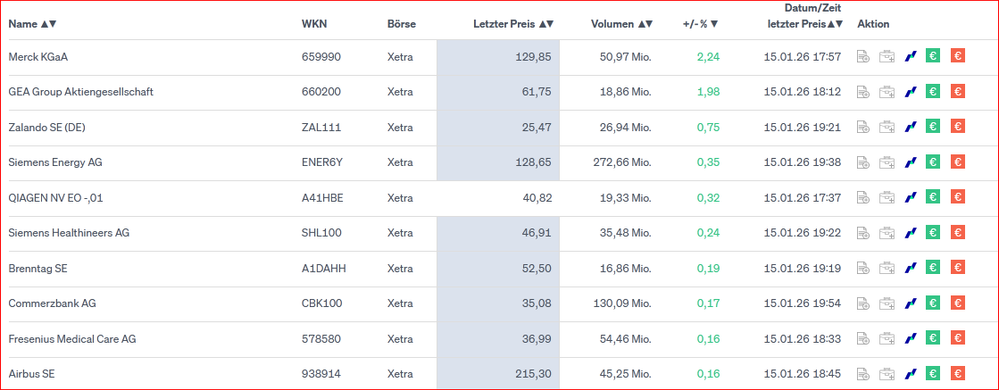Open Merck KGaA stock link
This screenshot has height=390, width=999.
click(x=38, y=57)
